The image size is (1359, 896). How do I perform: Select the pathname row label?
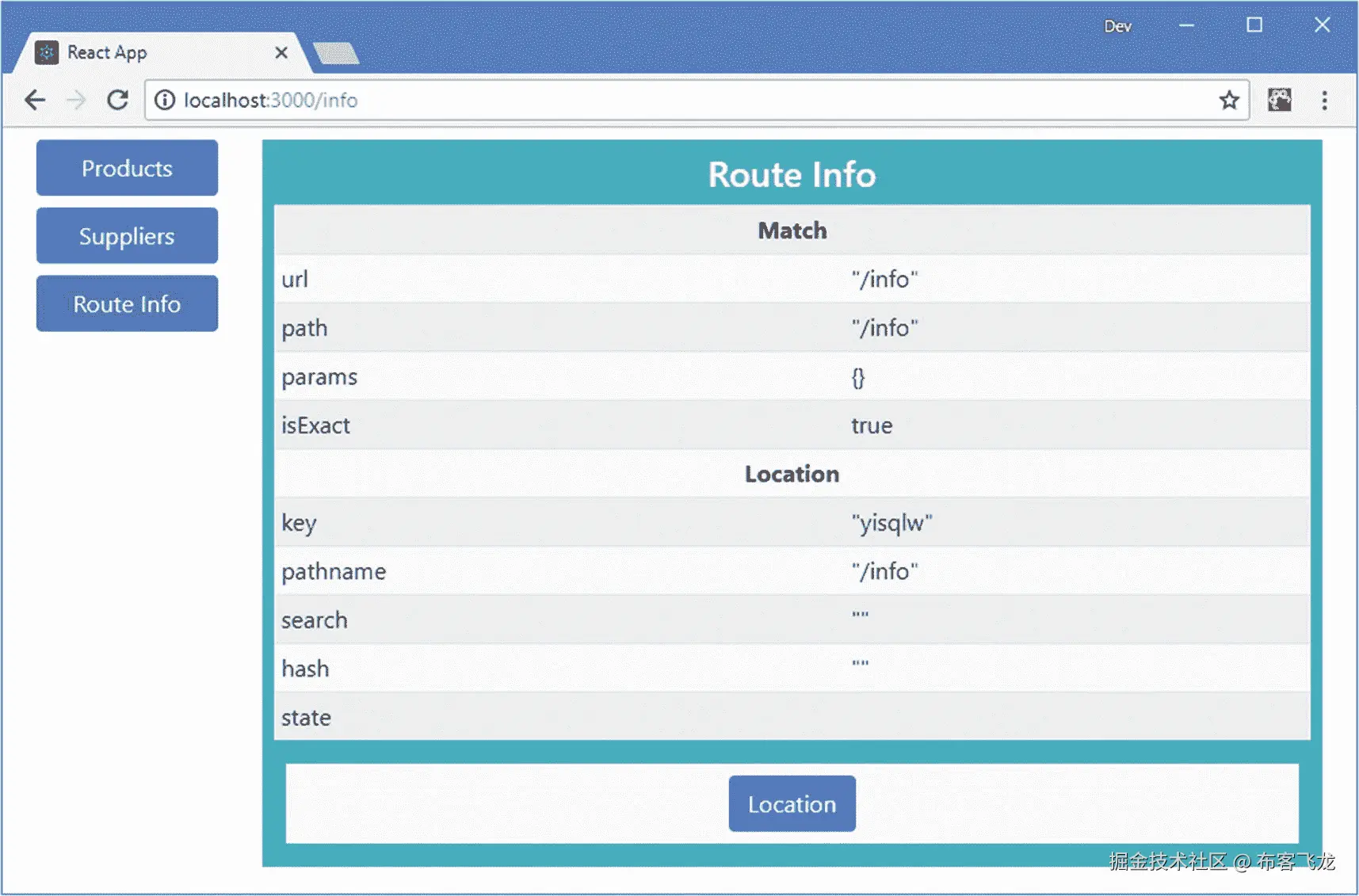point(334,572)
